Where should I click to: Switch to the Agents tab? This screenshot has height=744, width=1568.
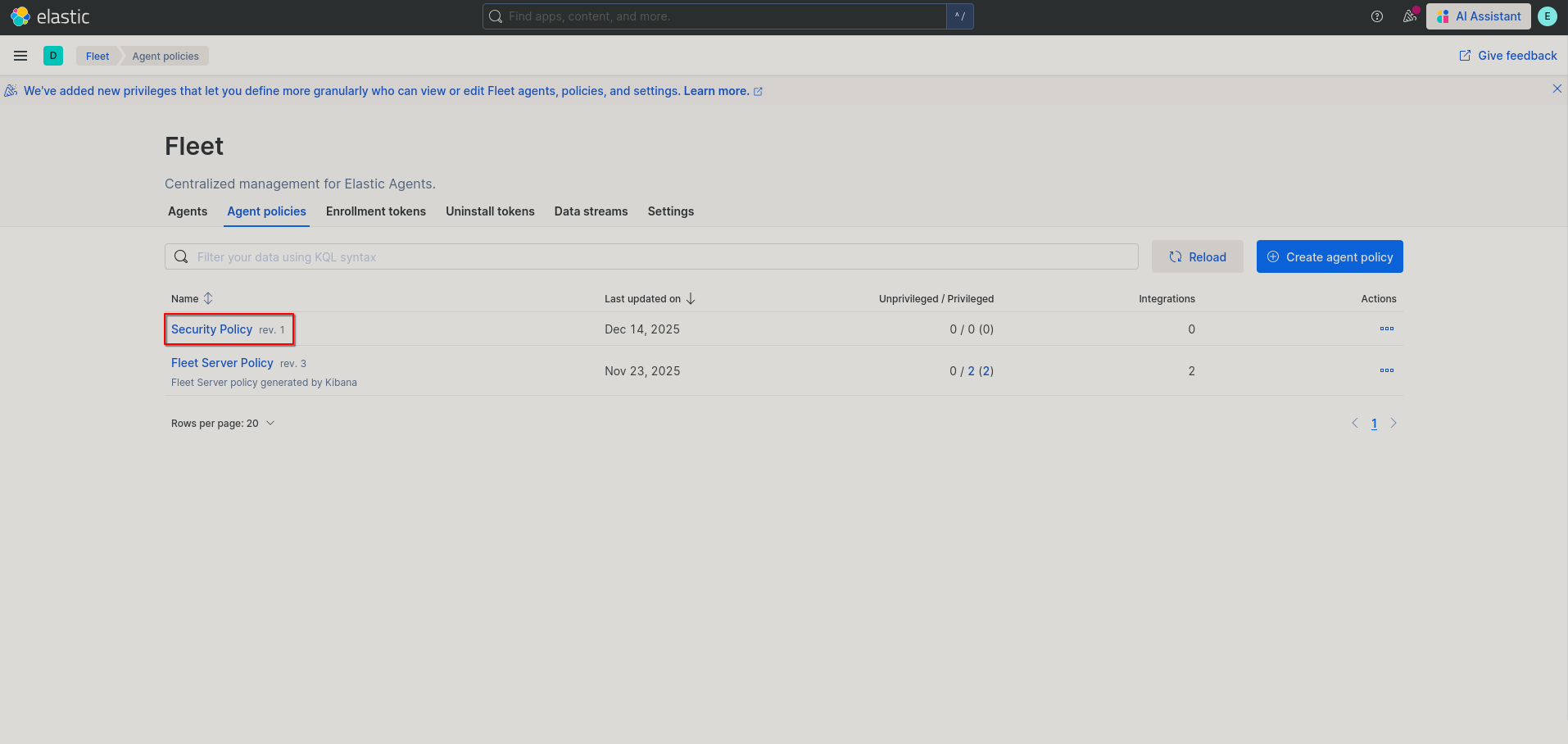[x=188, y=211]
